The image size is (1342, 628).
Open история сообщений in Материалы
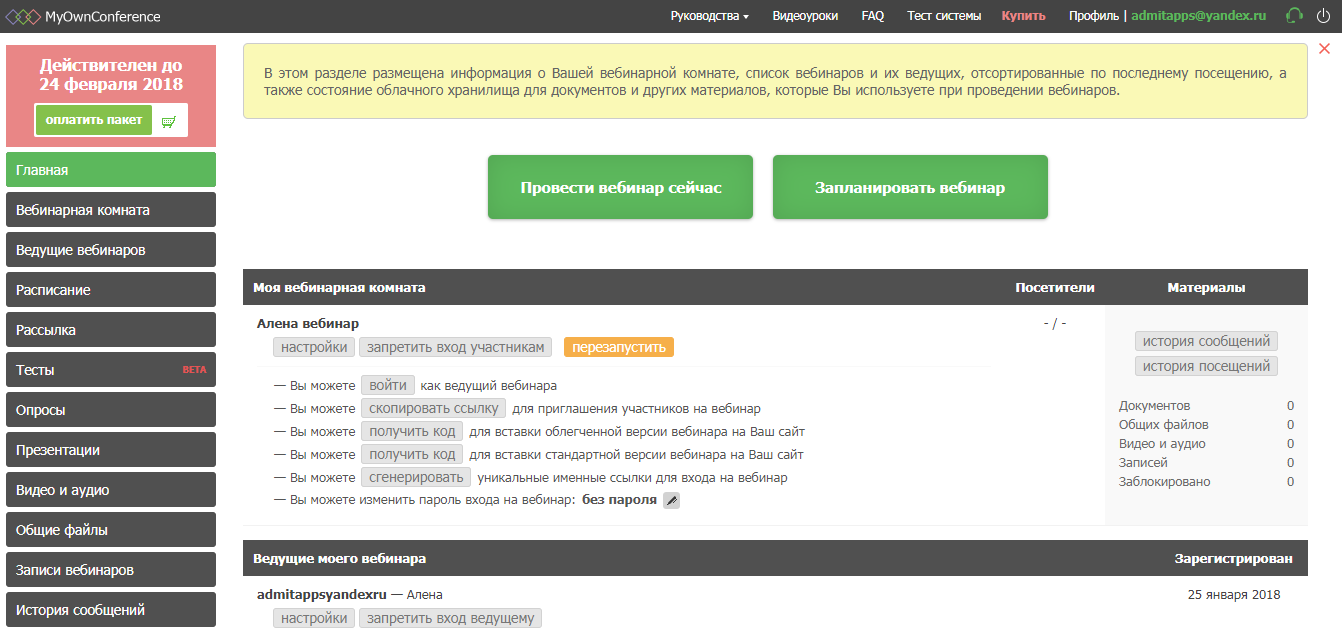tap(1206, 341)
